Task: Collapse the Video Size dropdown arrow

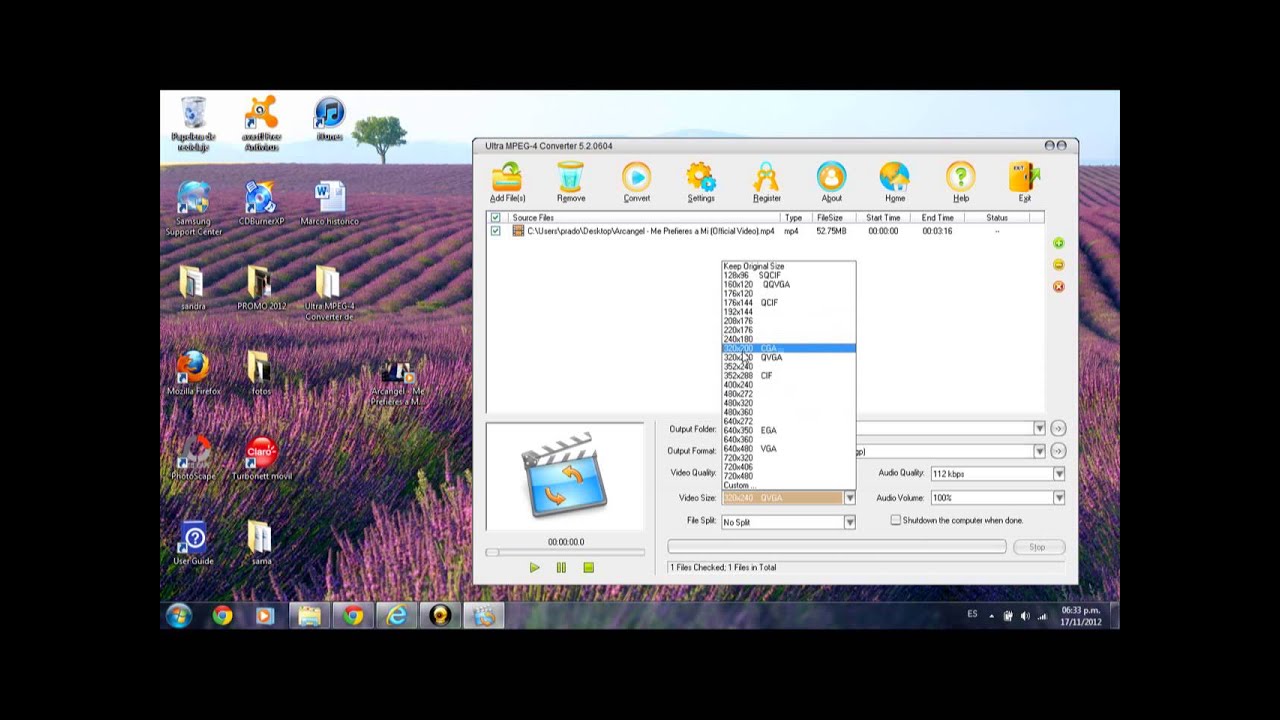Action: [849, 498]
